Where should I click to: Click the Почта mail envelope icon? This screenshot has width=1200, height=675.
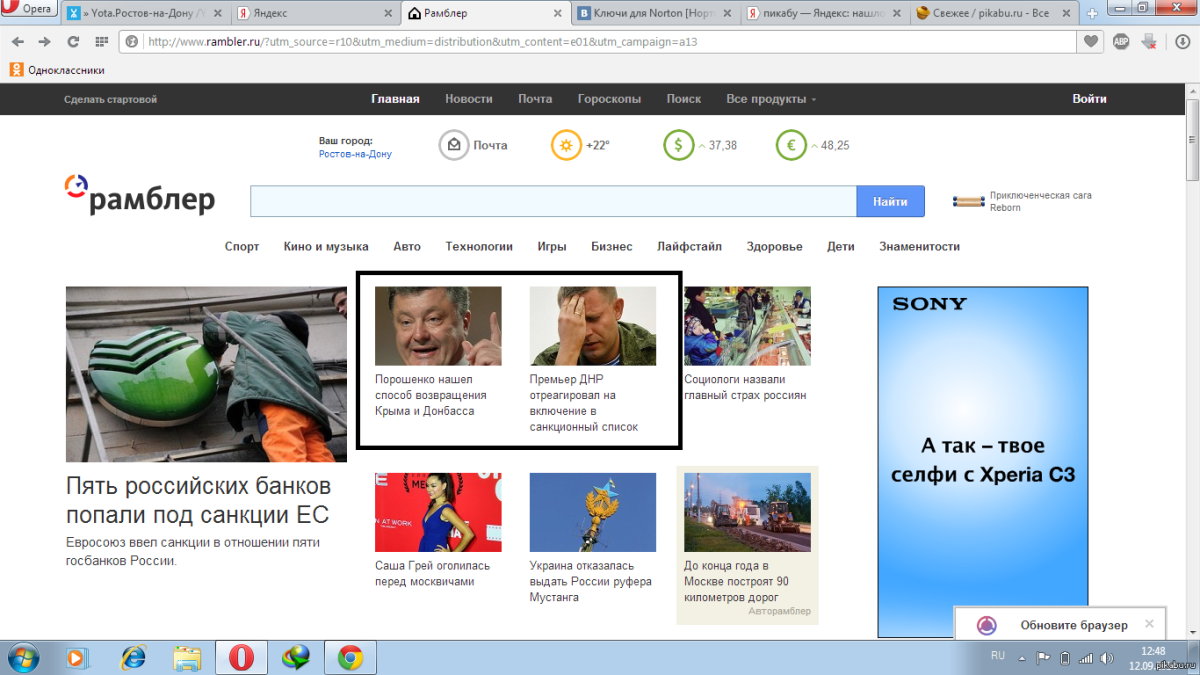pos(454,145)
